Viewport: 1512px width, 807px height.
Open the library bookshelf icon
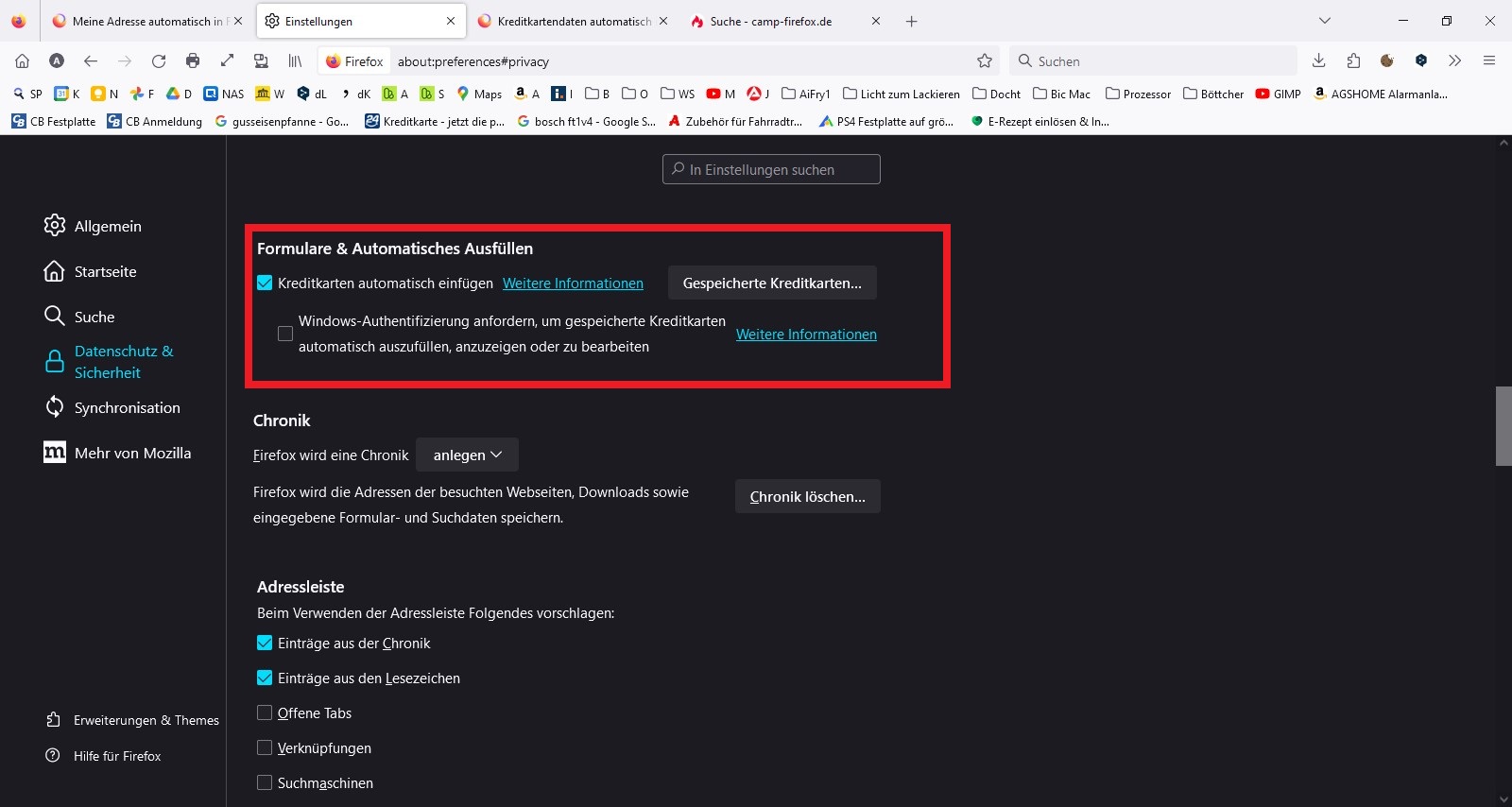[295, 61]
